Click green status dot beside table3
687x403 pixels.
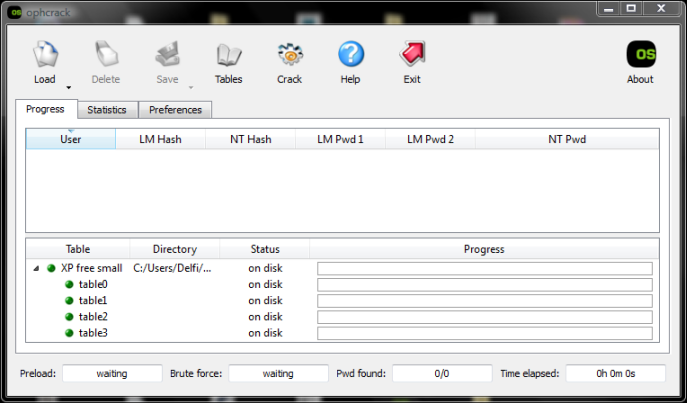69,333
